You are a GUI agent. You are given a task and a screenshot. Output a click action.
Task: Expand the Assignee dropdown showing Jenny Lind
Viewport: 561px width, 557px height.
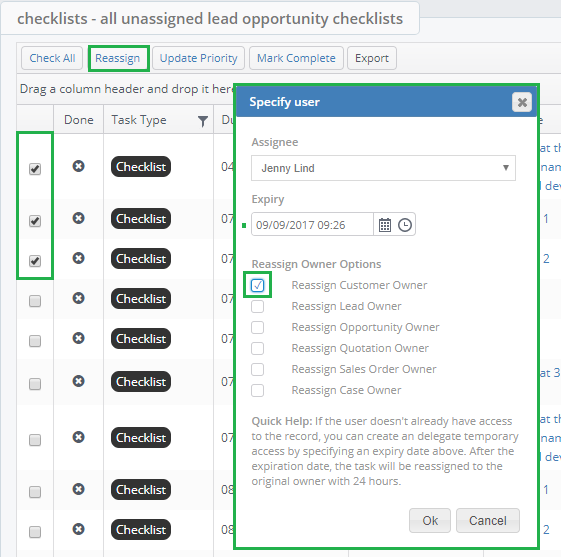click(x=383, y=168)
